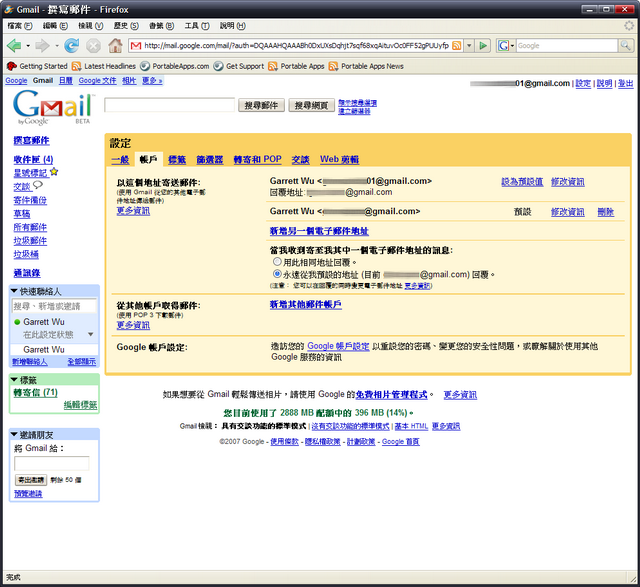The image size is (640, 587).
Task: Click the 基本 HTML view link
Action: pos(411,426)
